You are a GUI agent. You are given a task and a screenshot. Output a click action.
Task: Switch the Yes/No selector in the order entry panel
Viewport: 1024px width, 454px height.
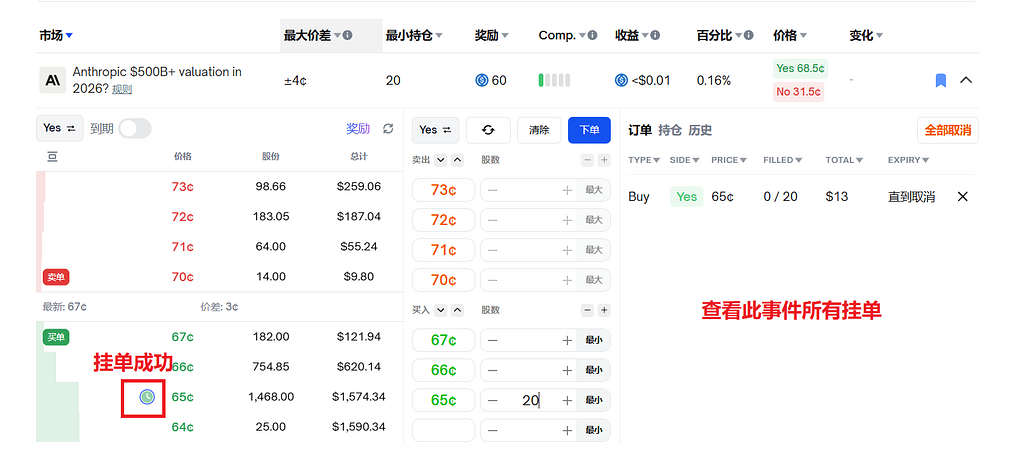click(435, 130)
